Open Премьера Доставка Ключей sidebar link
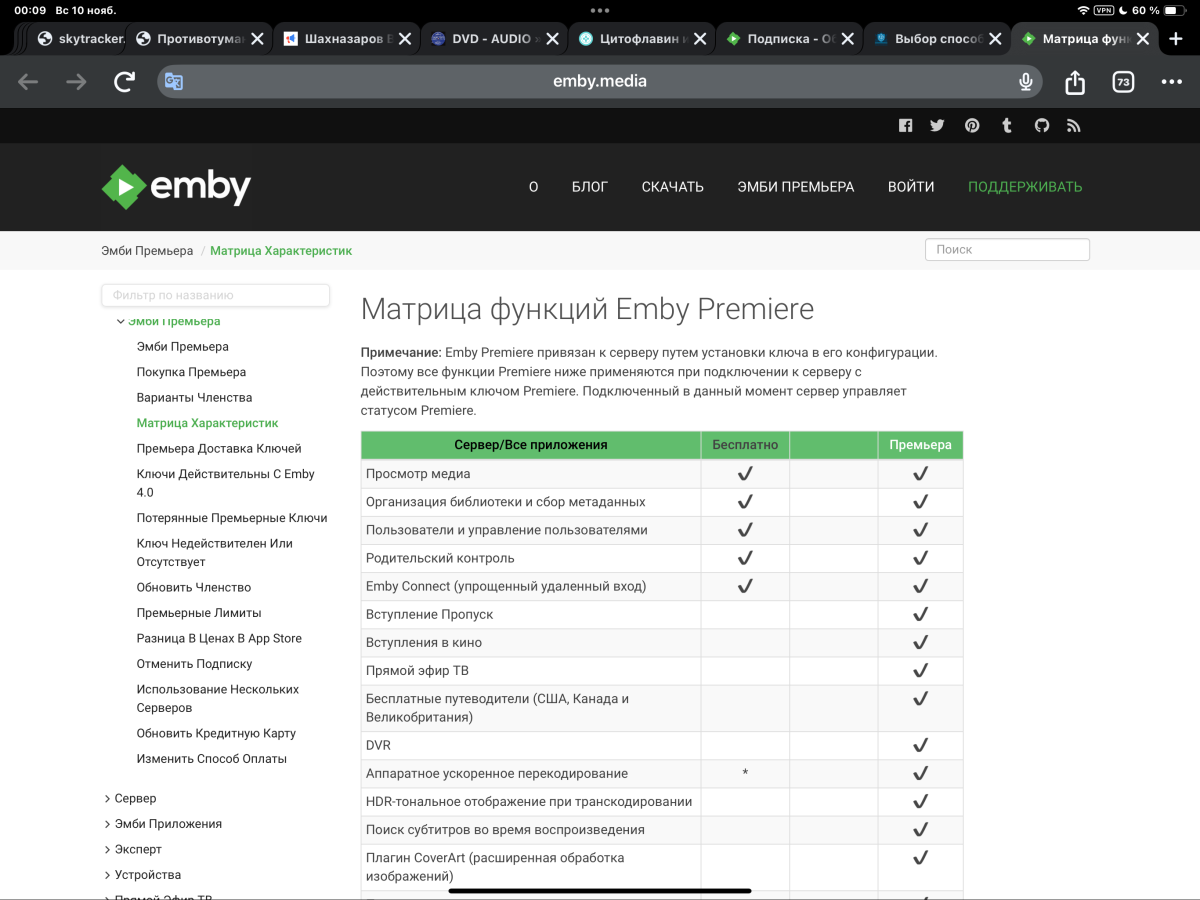The image size is (1200, 900). (219, 448)
